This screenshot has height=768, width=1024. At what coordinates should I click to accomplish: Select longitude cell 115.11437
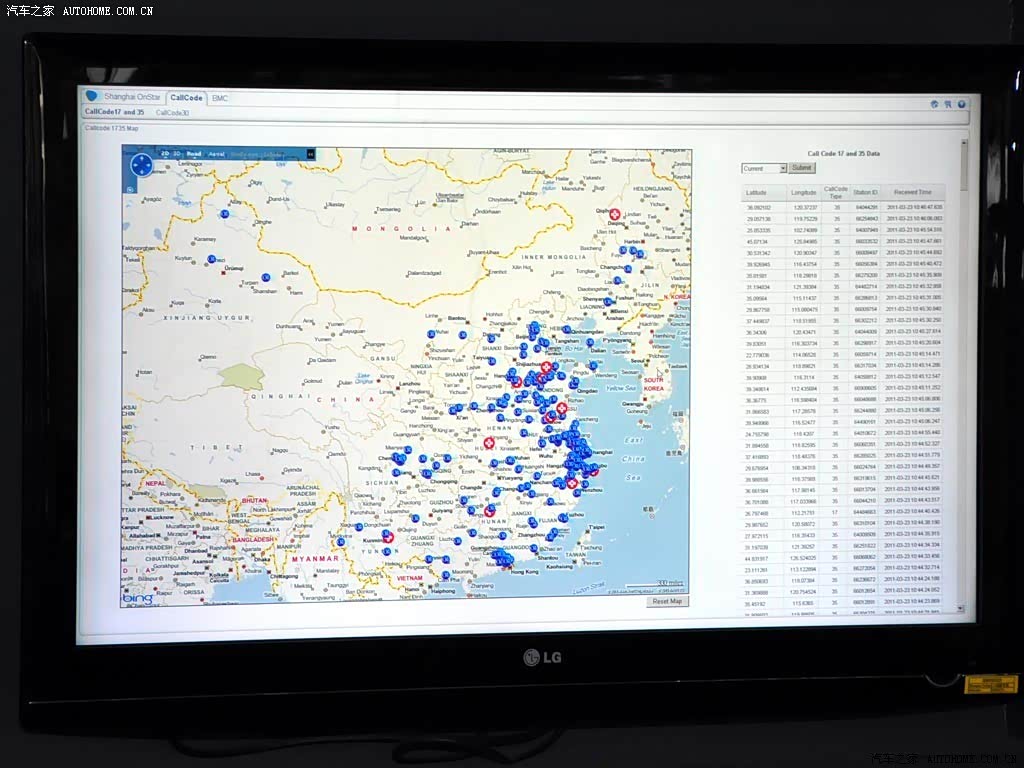805,298
